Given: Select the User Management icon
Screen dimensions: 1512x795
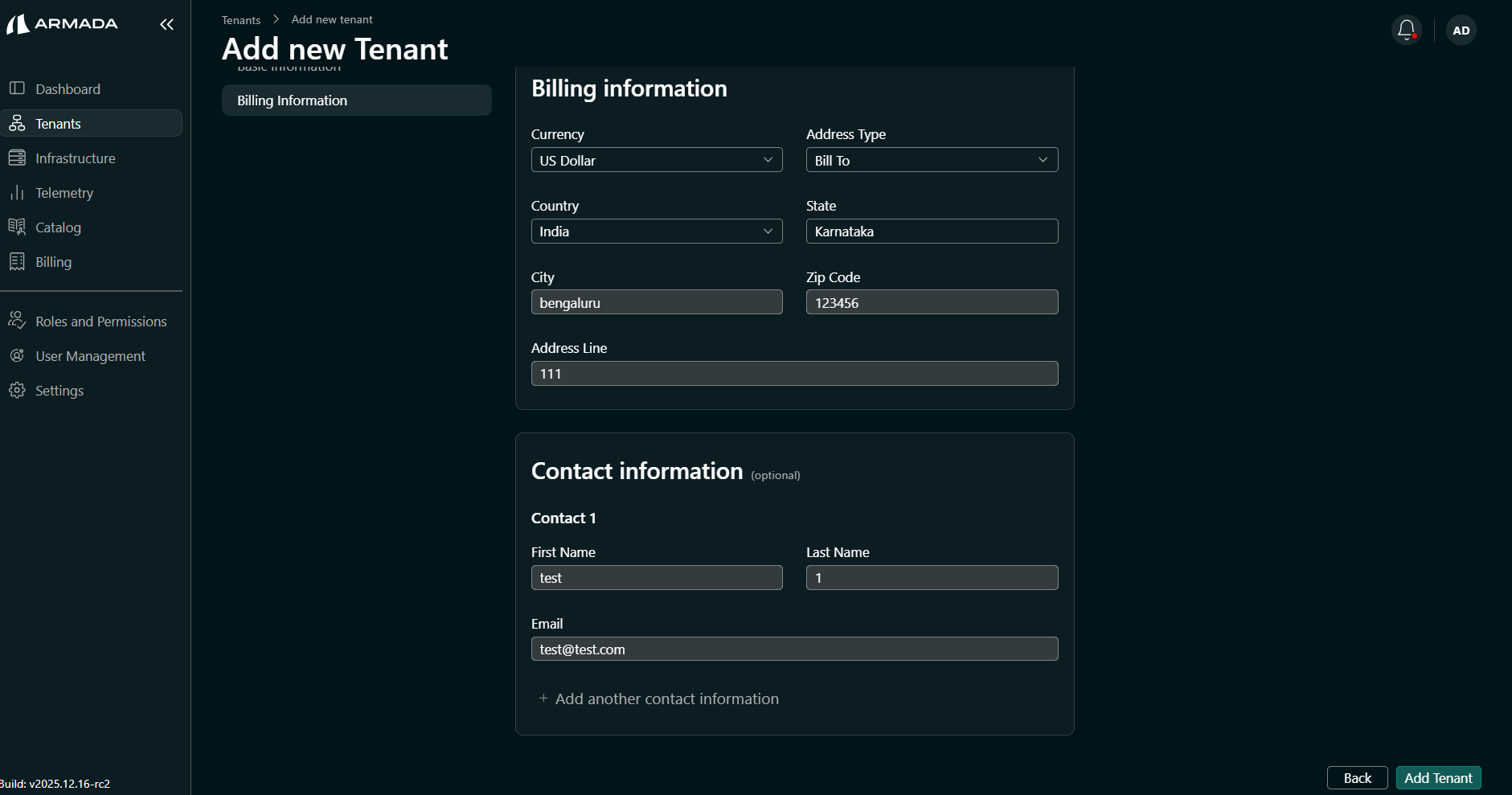Looking at the screenshot, I should click(17, 355).
